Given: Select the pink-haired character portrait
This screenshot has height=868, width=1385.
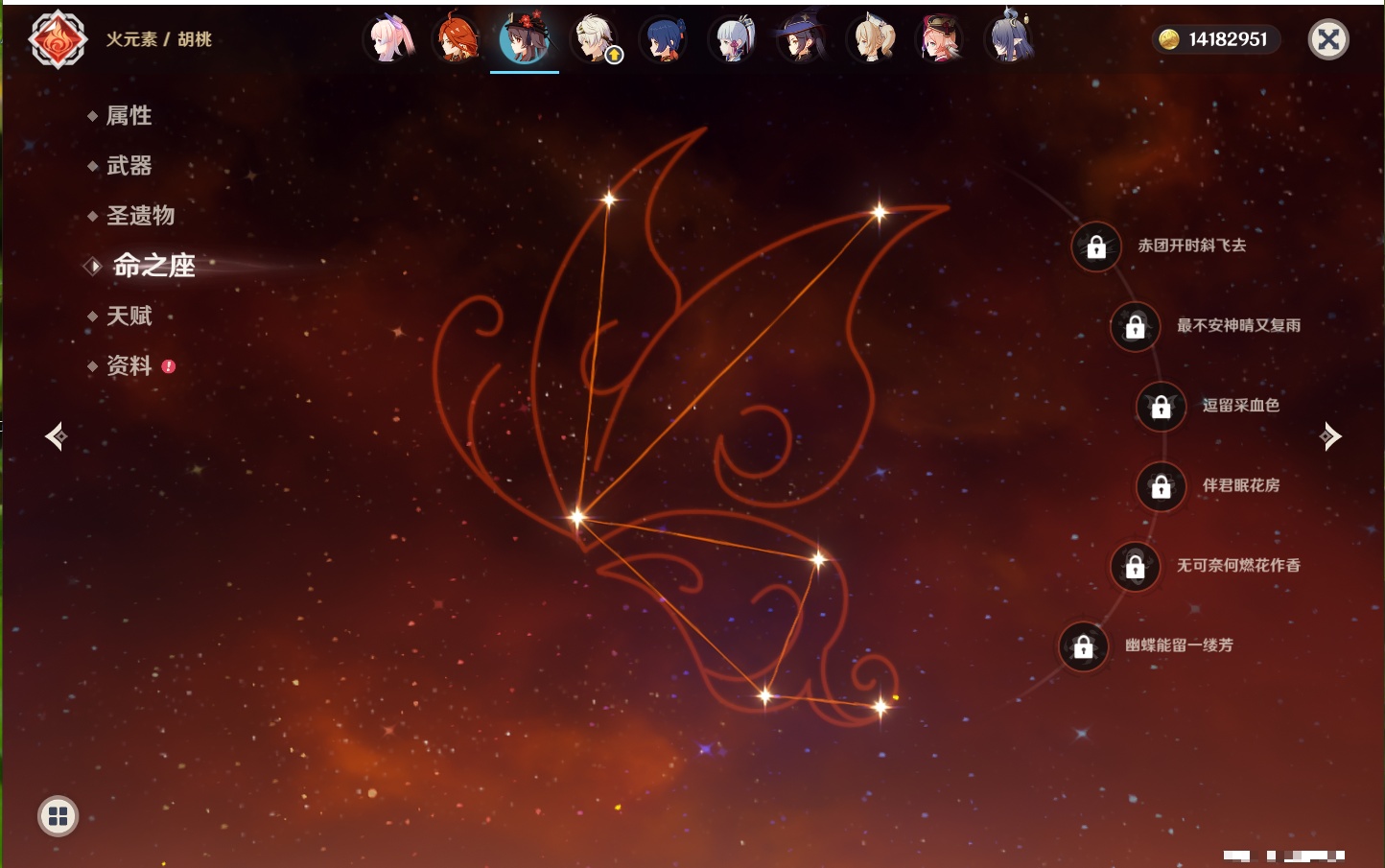Looking at the screenshot, I should (x=388, y=39).
